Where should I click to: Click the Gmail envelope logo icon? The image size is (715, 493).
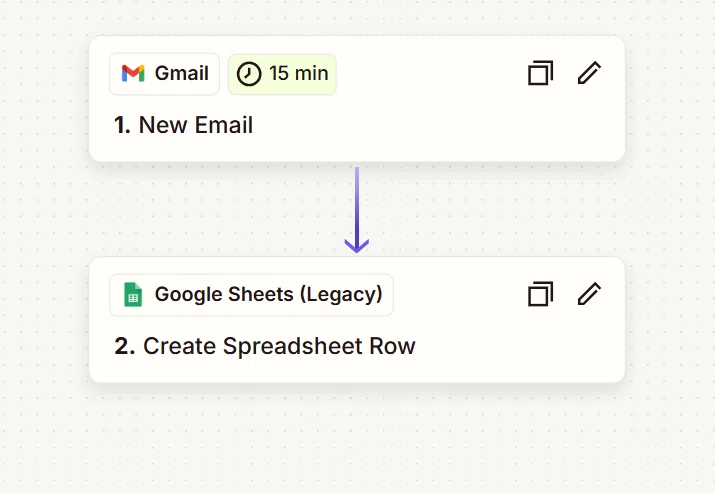point(133,73)
